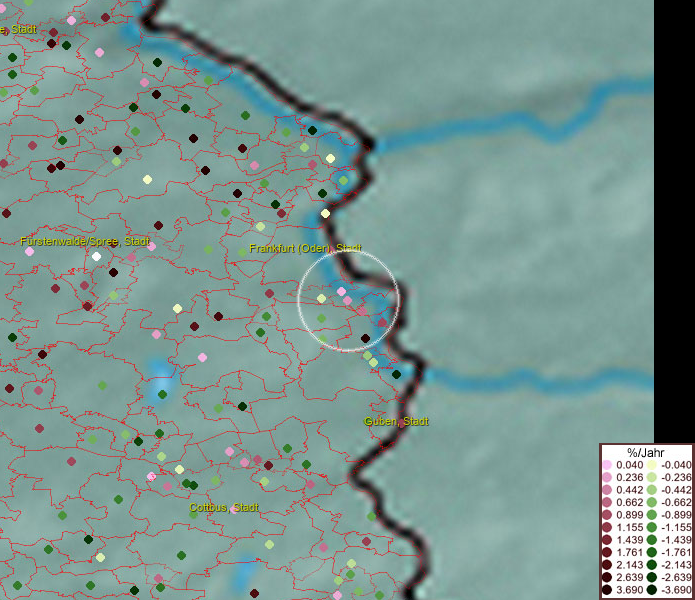Pick the -2.143 legend color swatch
Viewport: 695px width, 600px height.
click(652, 565)
